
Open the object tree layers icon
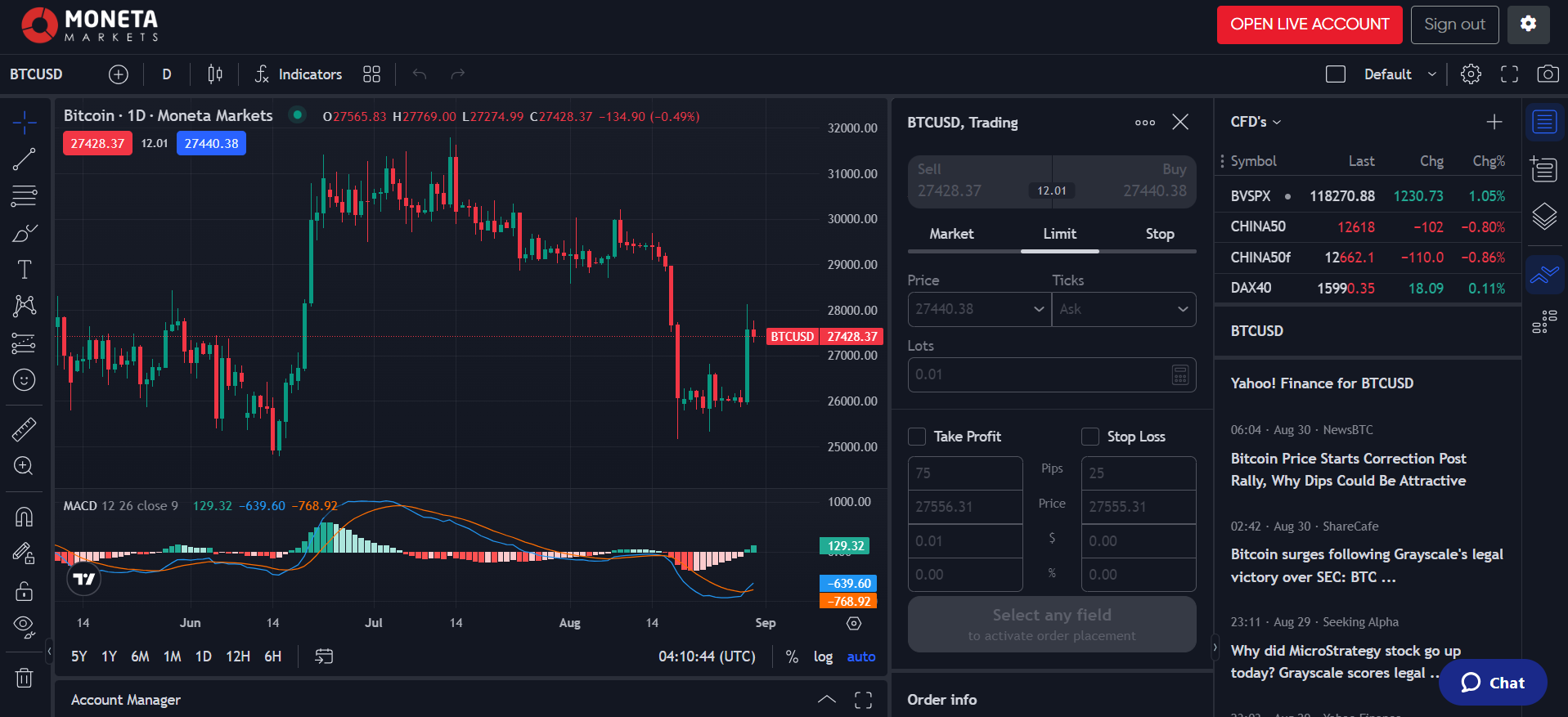1544,216
